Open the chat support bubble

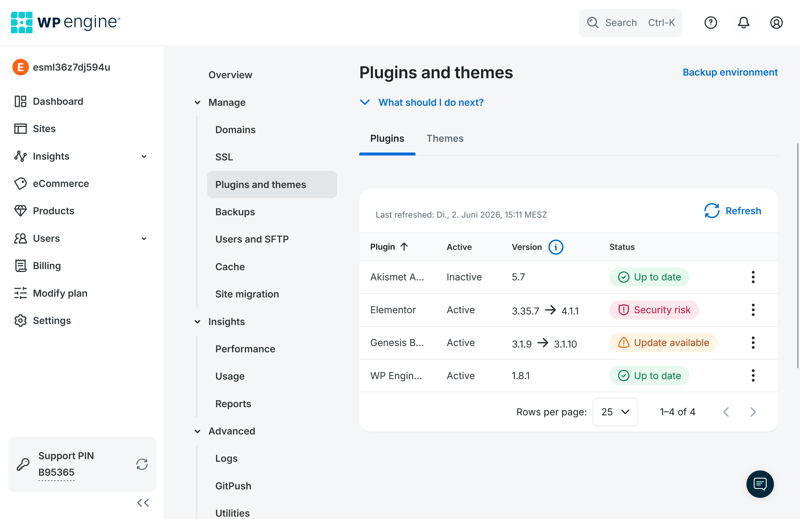(x=760, y=484)
